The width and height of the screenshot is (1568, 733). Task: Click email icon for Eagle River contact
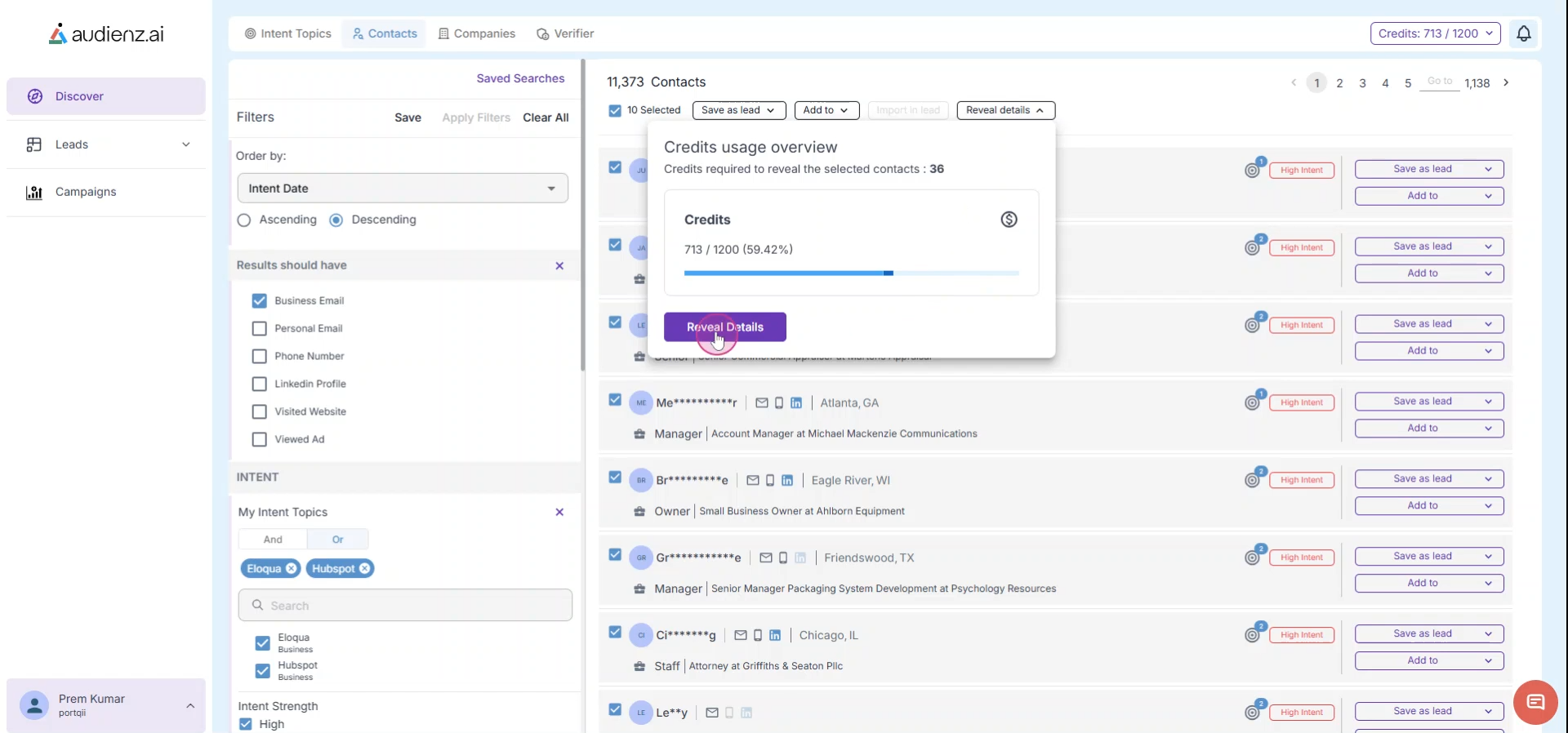coord(753,481)
